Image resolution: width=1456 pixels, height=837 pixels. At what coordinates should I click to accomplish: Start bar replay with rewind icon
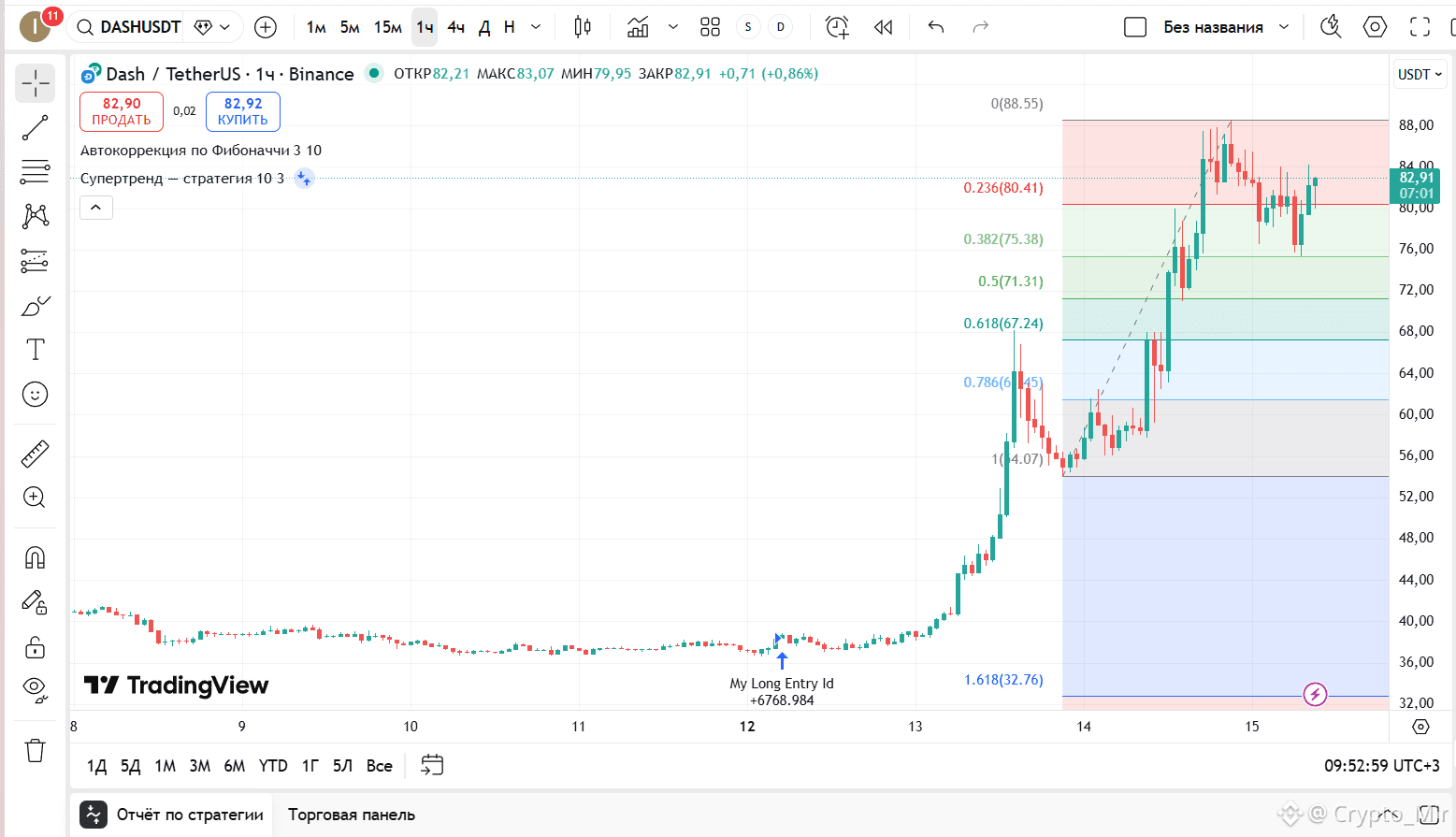[x=883, y=27]
